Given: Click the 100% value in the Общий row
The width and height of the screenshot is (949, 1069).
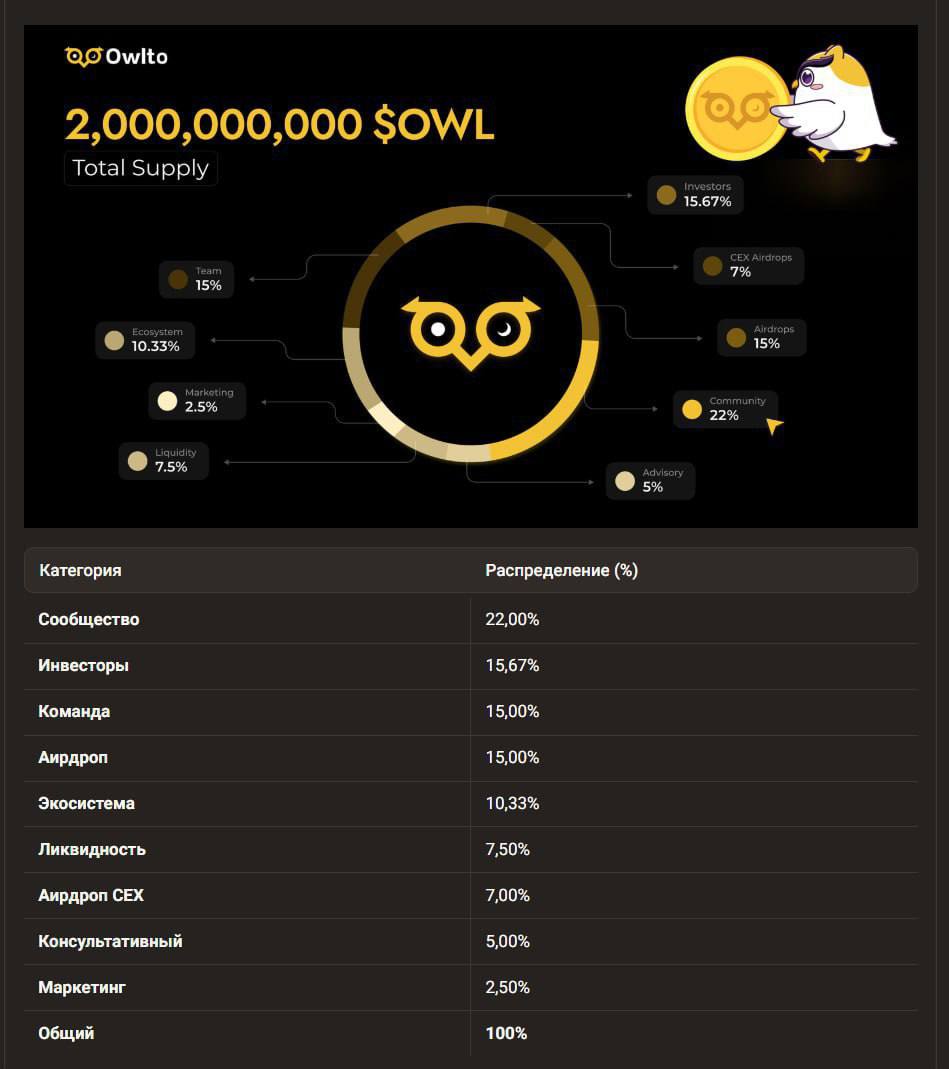Looking at the screenshot, I should tap(506, 1033).
